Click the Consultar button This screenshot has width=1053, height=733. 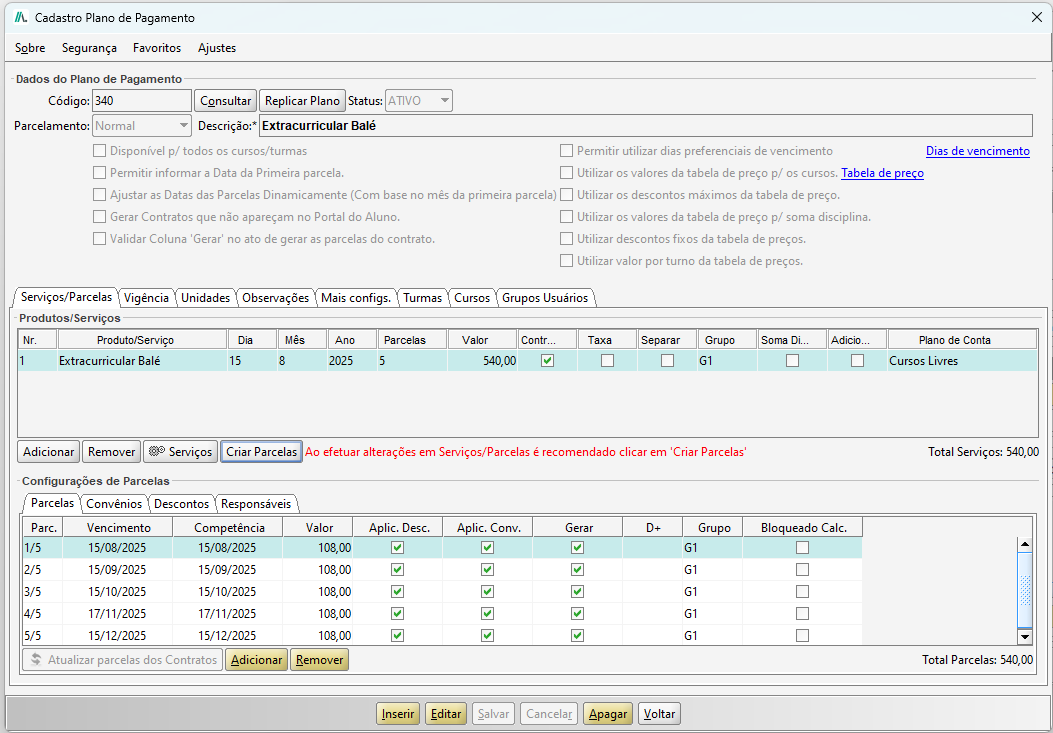(x=226, y=101)
